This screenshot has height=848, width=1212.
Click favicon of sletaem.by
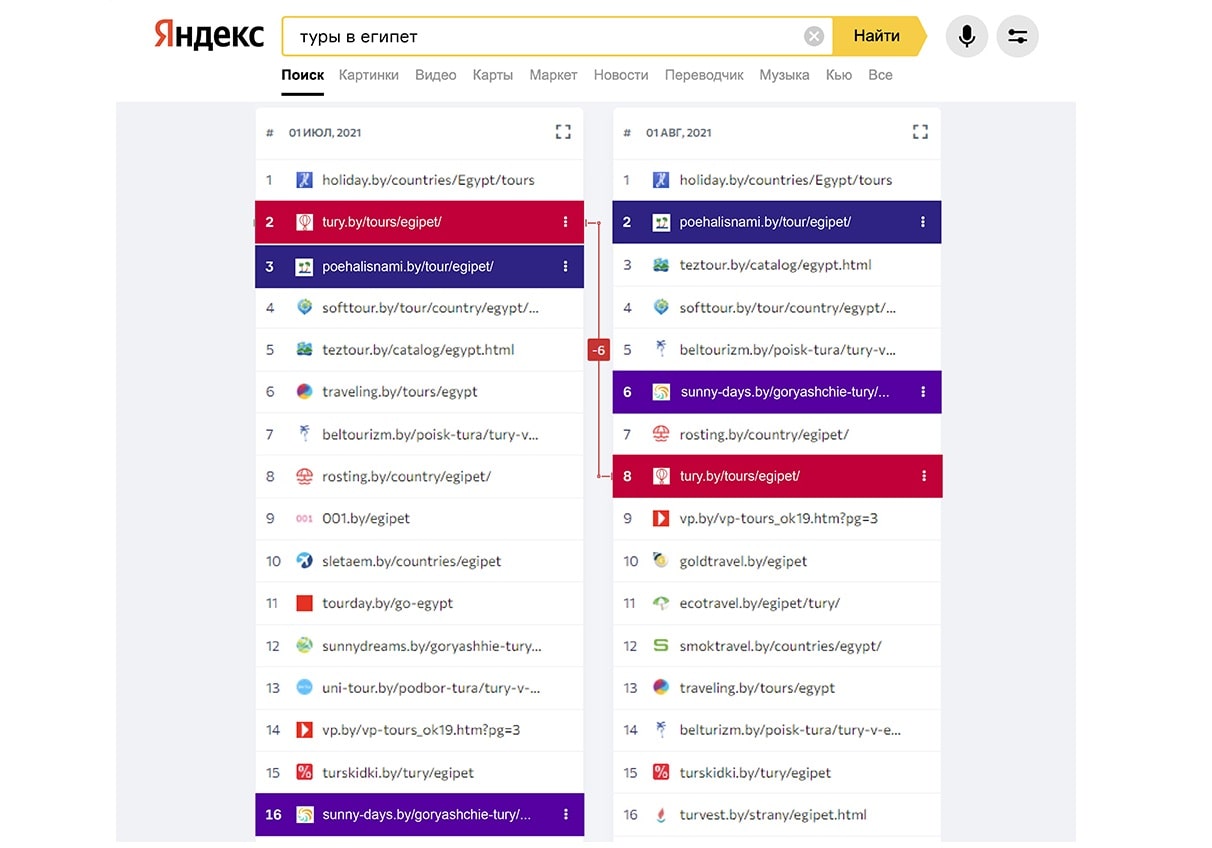304,561
